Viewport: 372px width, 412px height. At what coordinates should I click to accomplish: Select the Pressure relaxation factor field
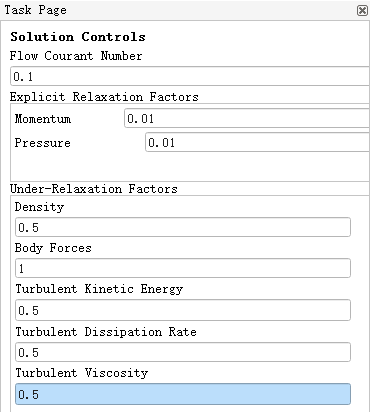(x=258, y=142)
